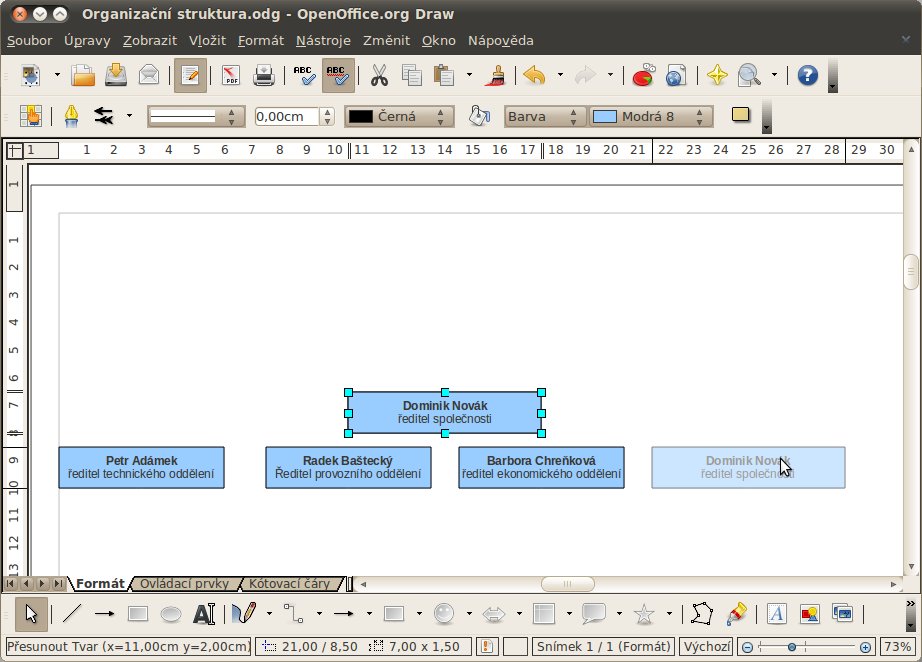Save the document

click(116, 75)
